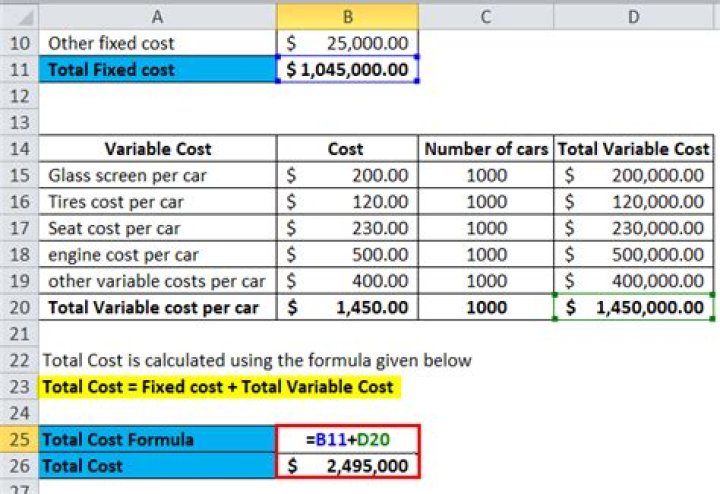
Task: Select the 'Tires cost per car' cell
Action: point(158,202)
